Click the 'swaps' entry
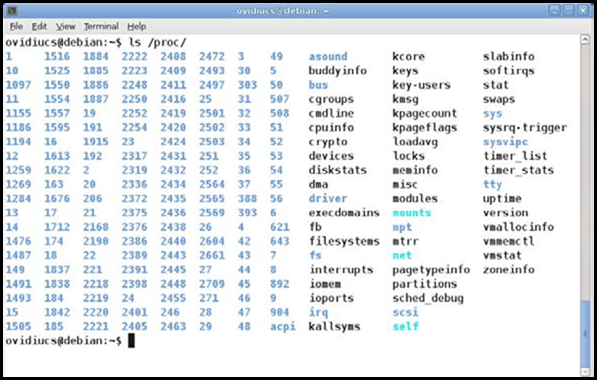597x380 pixels. point(499,99)
